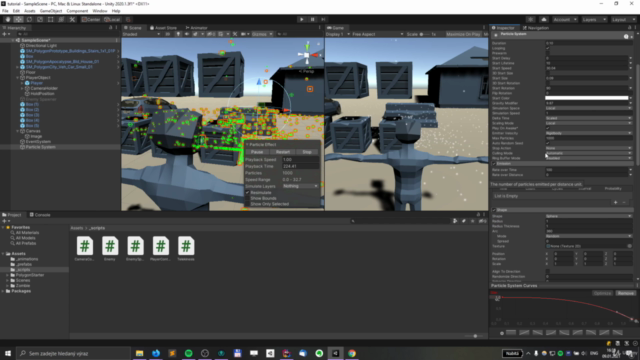Viewport: 640px width, 360px height.
Task: Open the Gizmos dropdown in Scene view
Action: [262, 34]
